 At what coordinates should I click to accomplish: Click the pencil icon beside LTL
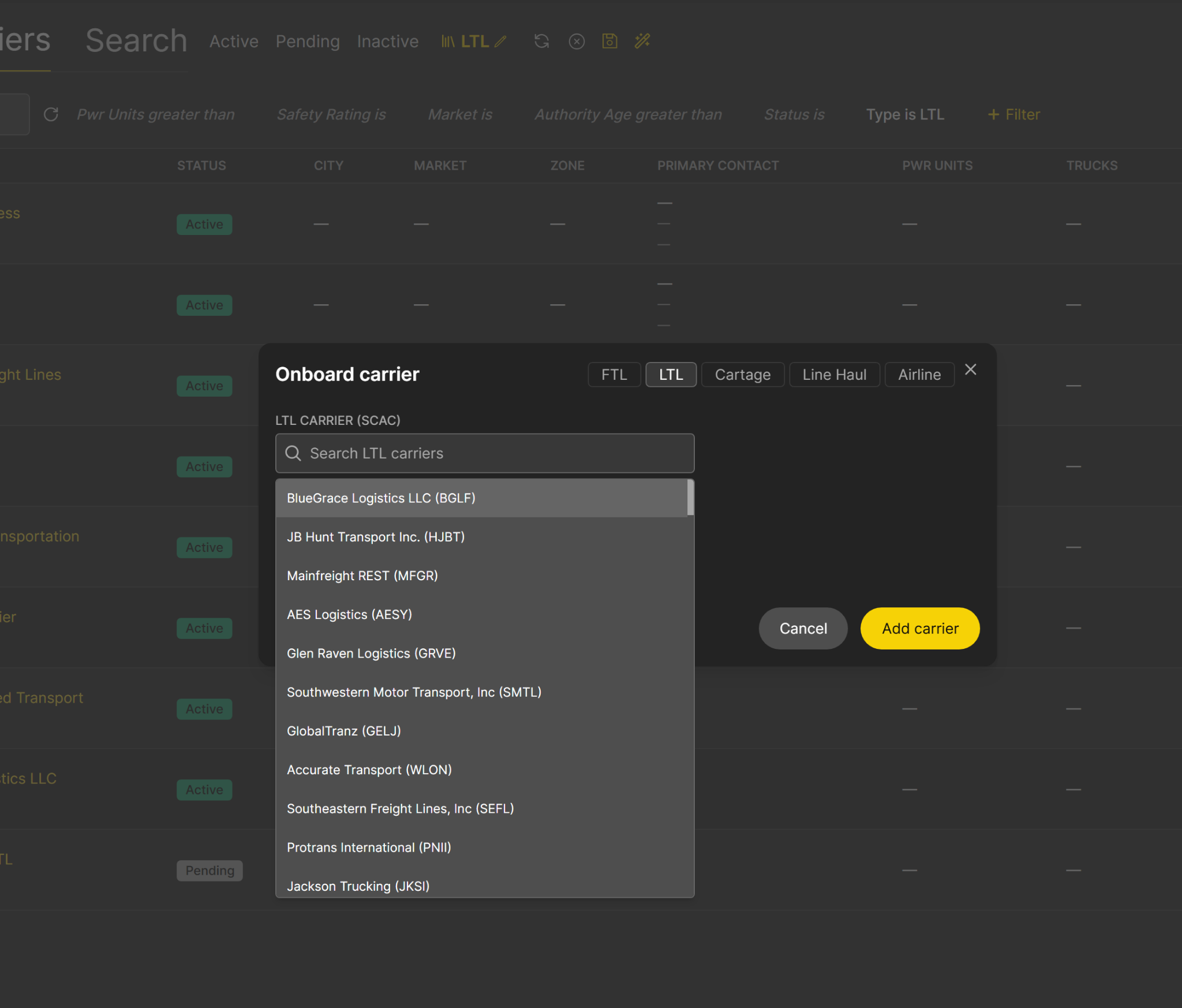[500, 42]
